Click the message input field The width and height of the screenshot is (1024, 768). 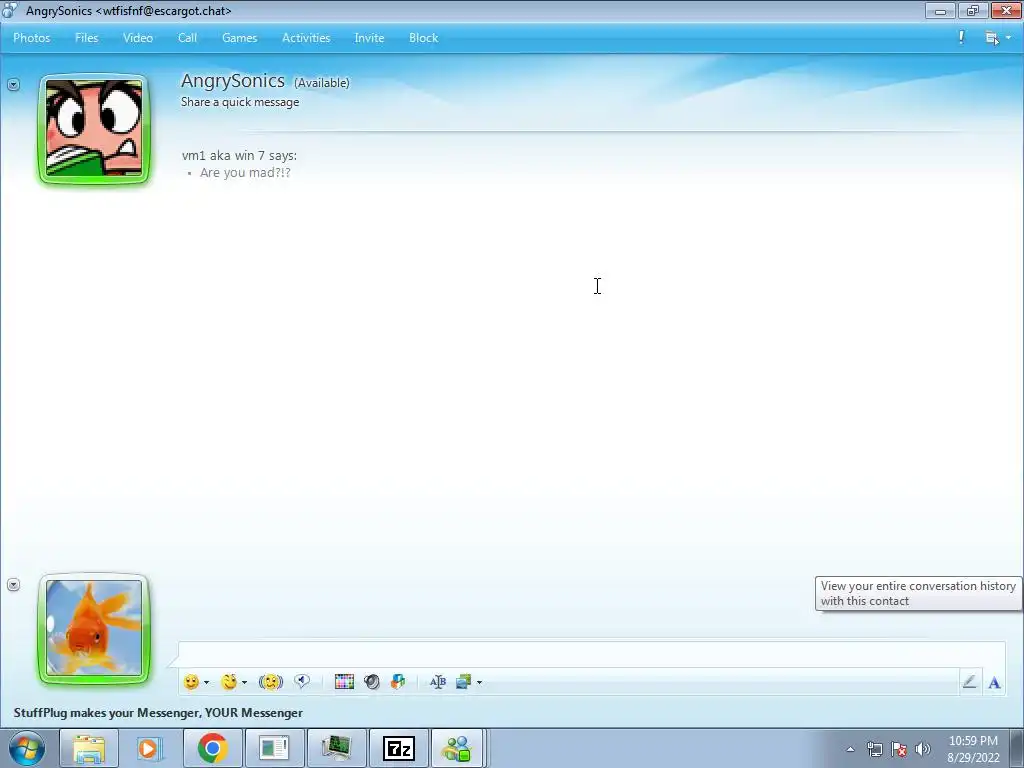click(591, 654)
